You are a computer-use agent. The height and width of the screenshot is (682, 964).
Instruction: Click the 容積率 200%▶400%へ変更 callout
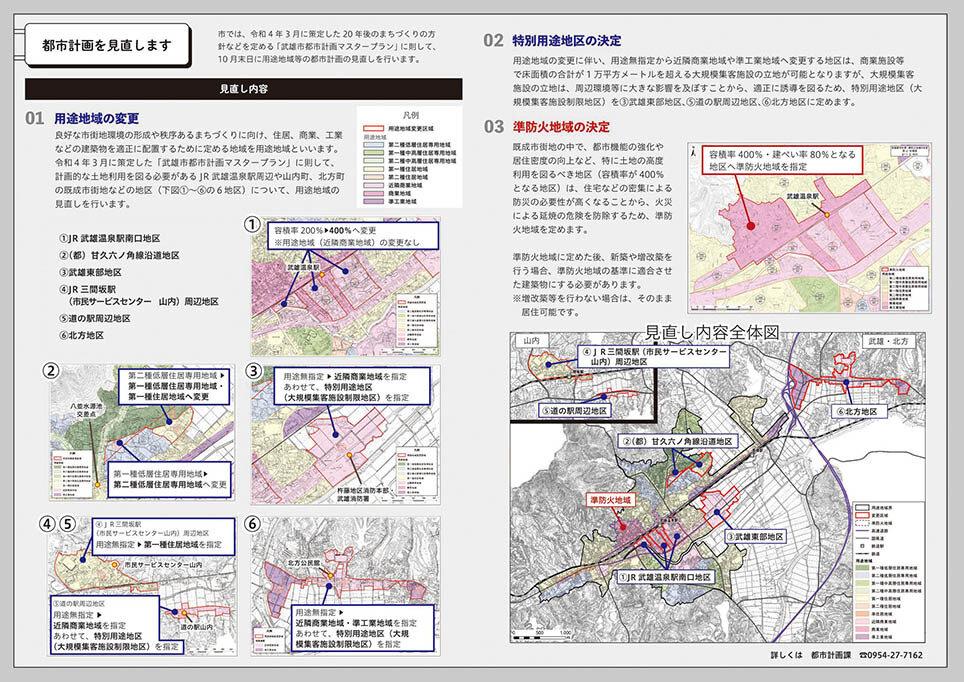[x=354, y=236]
